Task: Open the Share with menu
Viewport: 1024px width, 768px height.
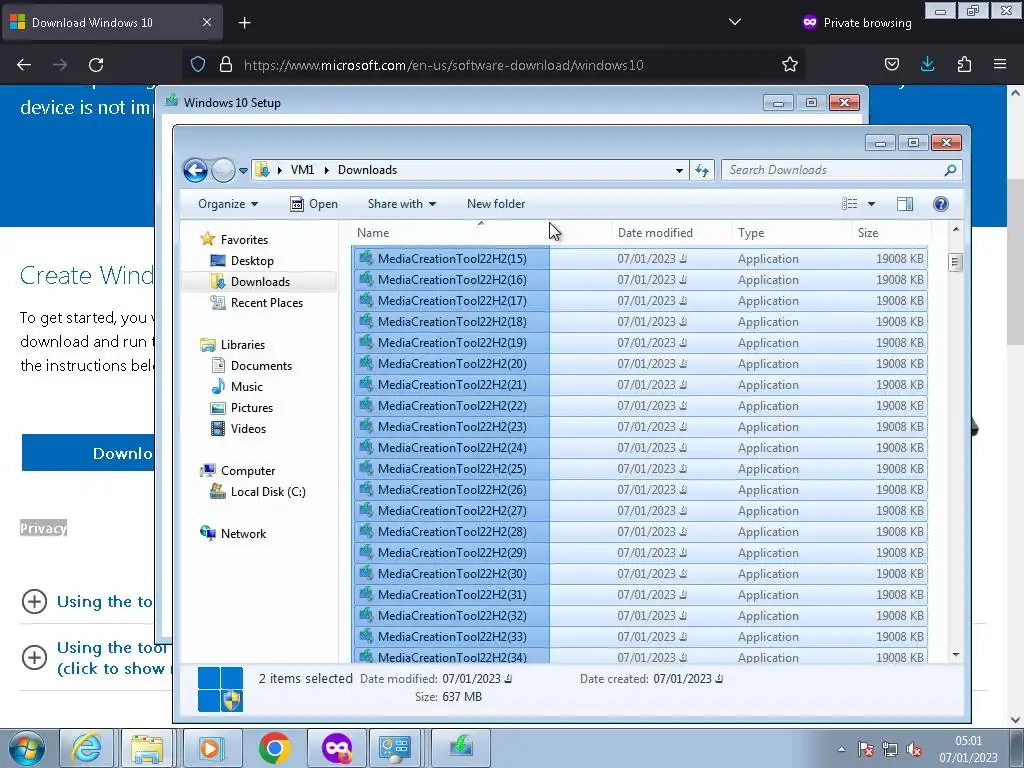Action: (402, 204)
